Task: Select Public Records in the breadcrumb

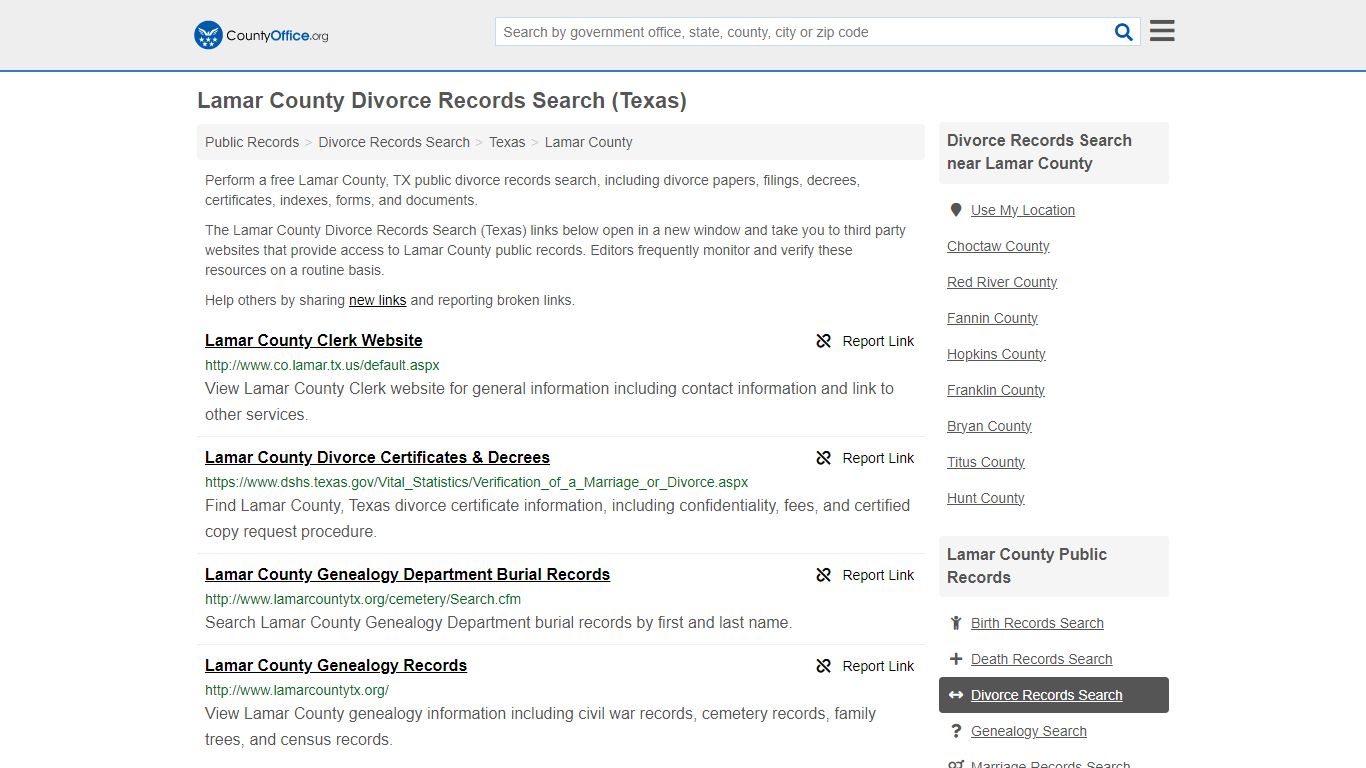Action: pyautogui.click(x=251, y=141)
